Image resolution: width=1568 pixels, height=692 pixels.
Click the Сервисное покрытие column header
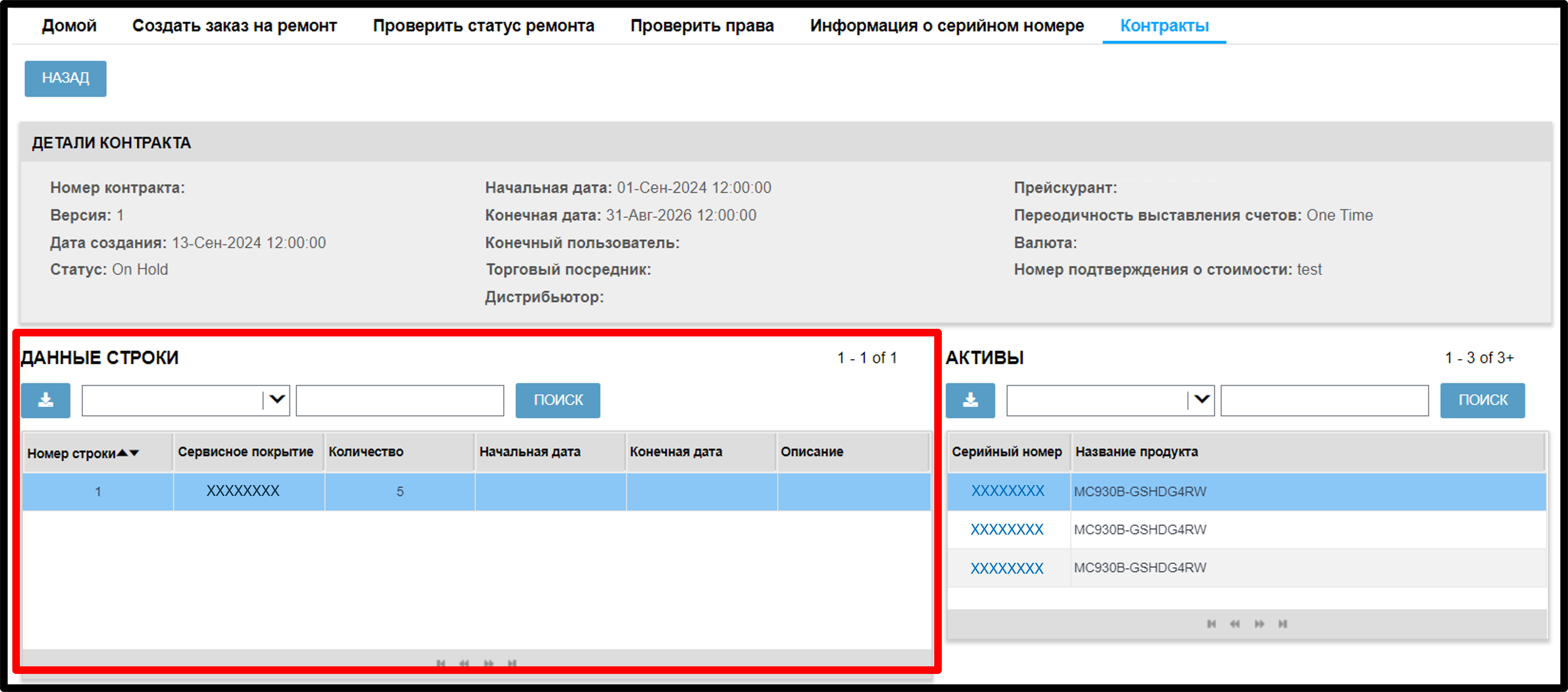coord(248,452)
